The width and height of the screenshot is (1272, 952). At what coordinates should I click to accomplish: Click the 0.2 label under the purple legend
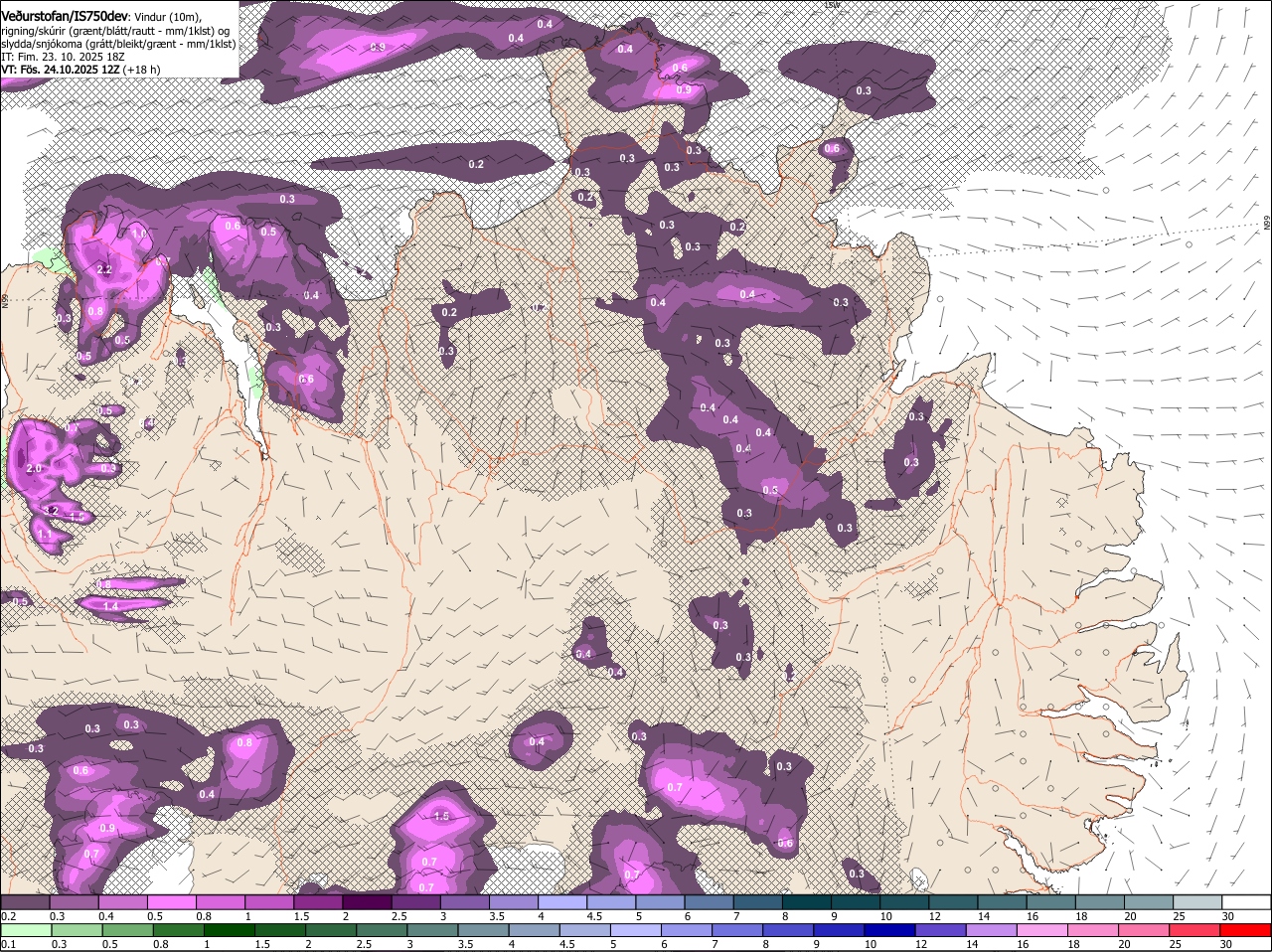point(8,915)
